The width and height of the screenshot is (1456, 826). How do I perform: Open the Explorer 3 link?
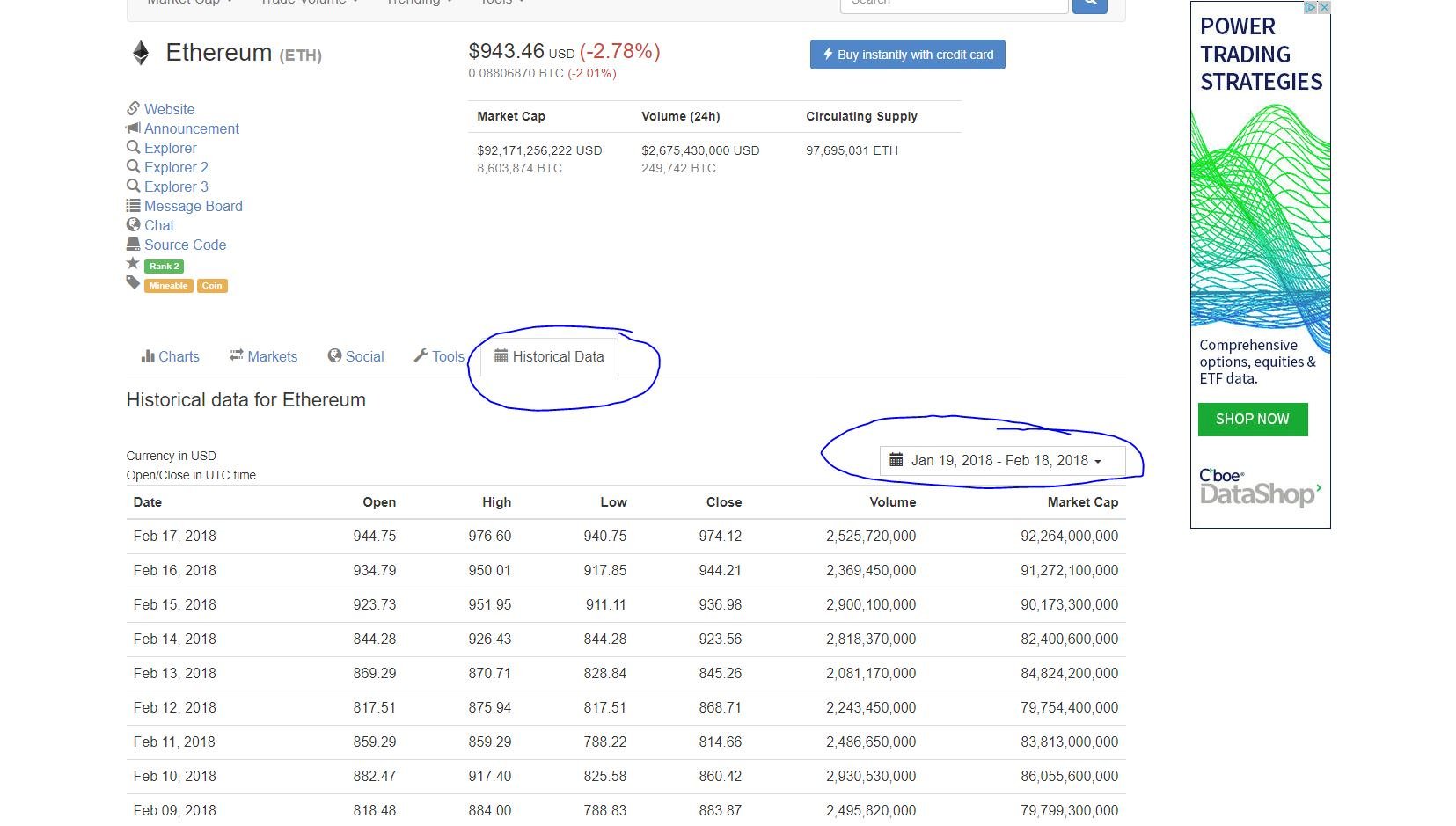pyautogui.click(x=176, y=186)
